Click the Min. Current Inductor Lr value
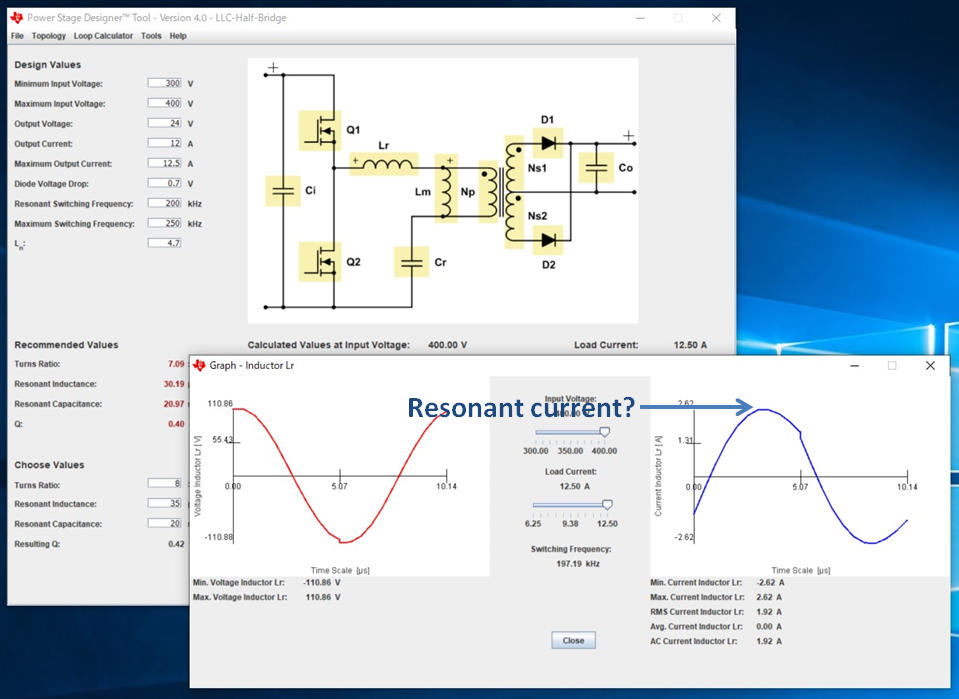 (x=770, y=582)
